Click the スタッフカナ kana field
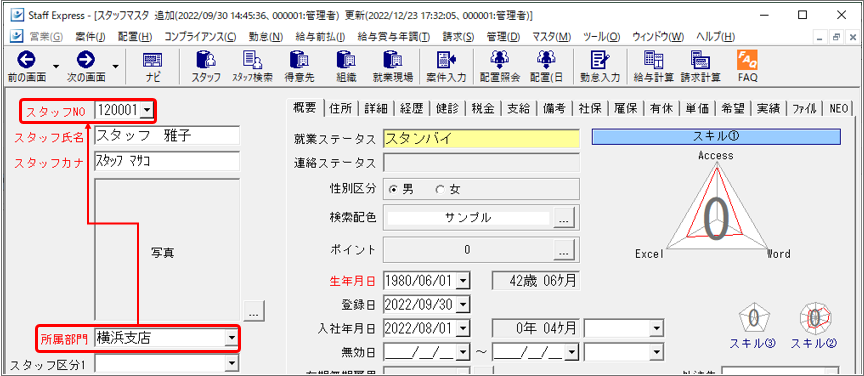 coord(167,161)
